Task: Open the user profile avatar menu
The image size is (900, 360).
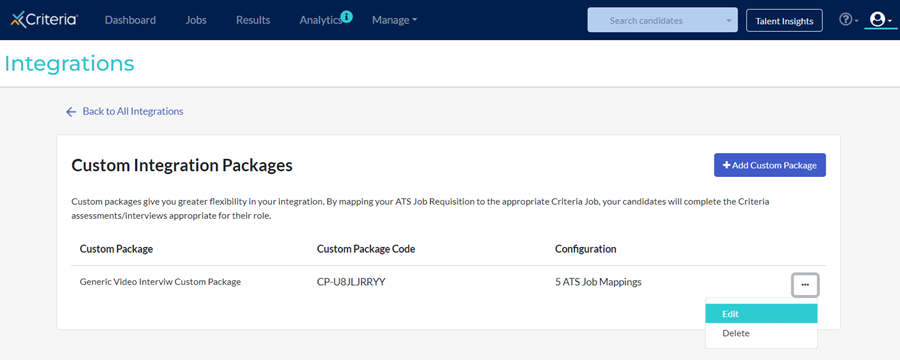Action: [x=877, y=20]
